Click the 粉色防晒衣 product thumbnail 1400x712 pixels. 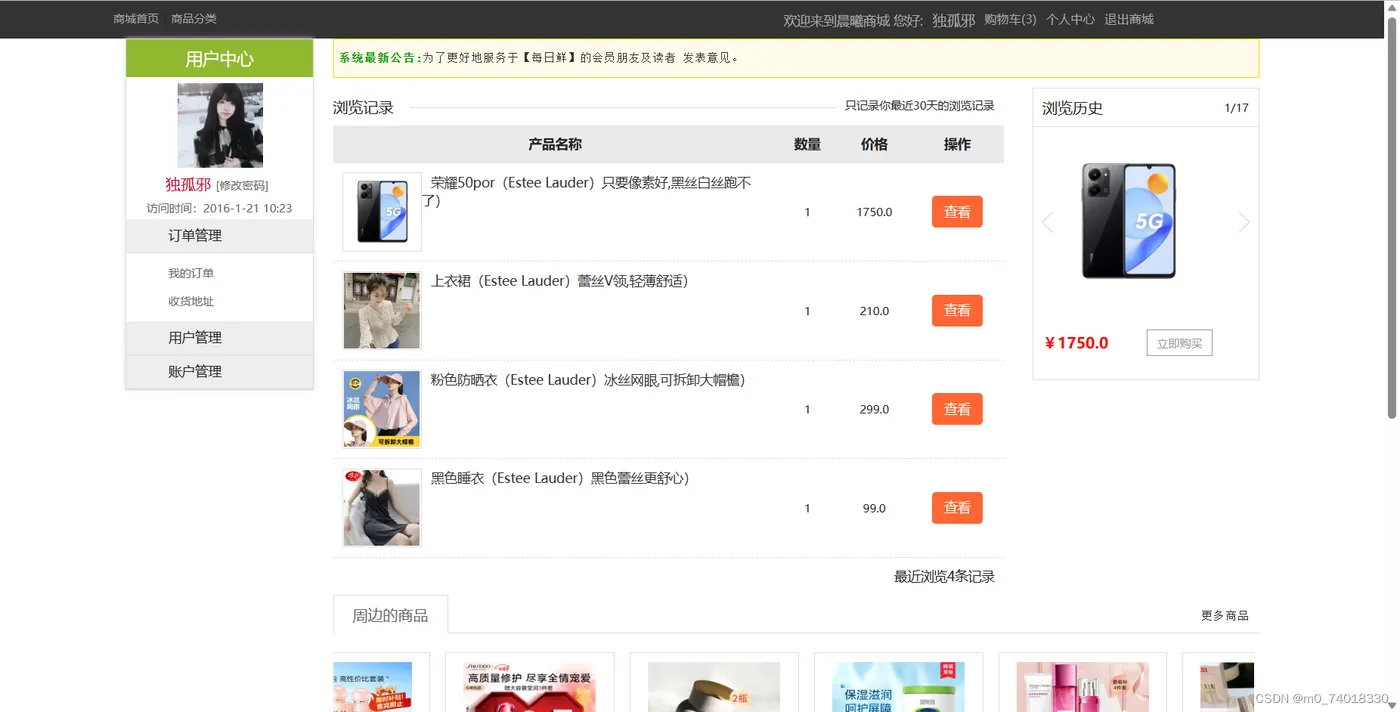coord(382,409)
